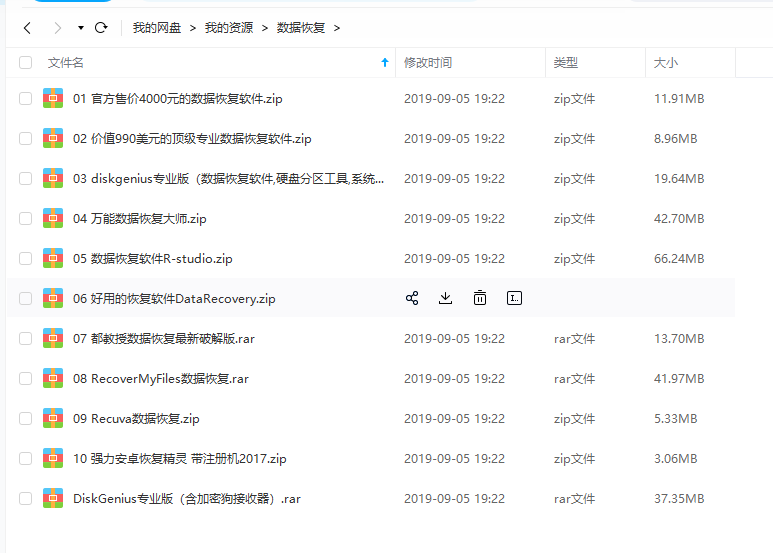Image resolution: width=773 pixels, height=553 pixels.
Task: Check the box for 04 万能数据恢复大师
Action: tap(26, 218)
